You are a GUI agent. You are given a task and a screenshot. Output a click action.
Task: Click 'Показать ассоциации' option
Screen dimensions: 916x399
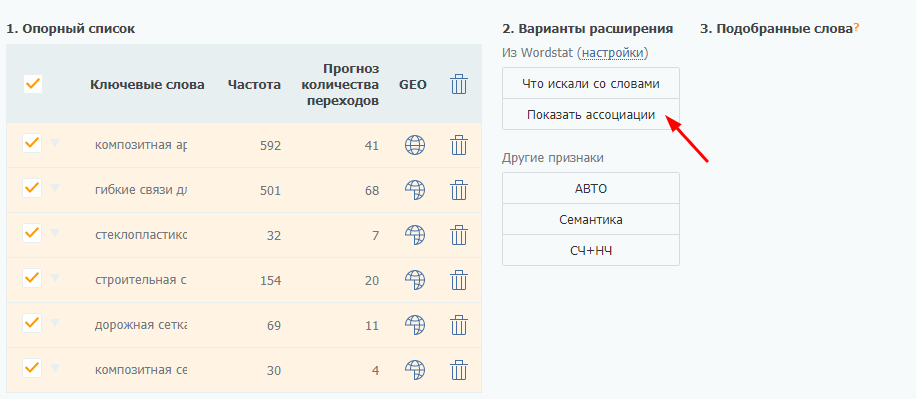tap(591, 115)
